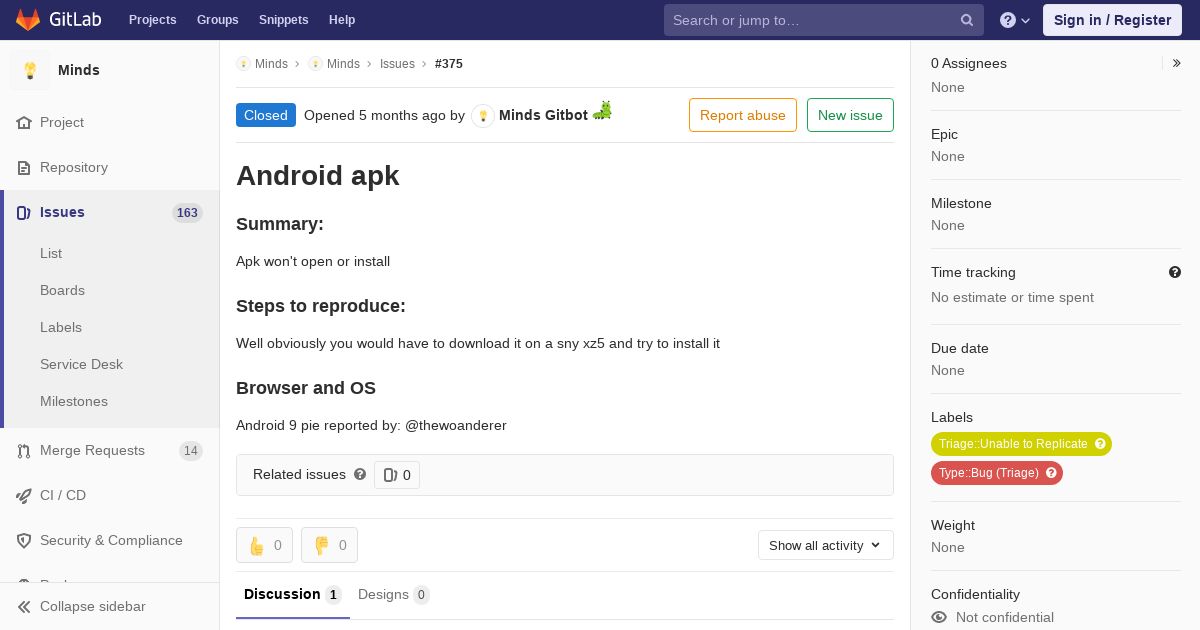Click the New issue button
Image resolution: width=1200 pixels, height=630 pixels.
click(850, 115)
